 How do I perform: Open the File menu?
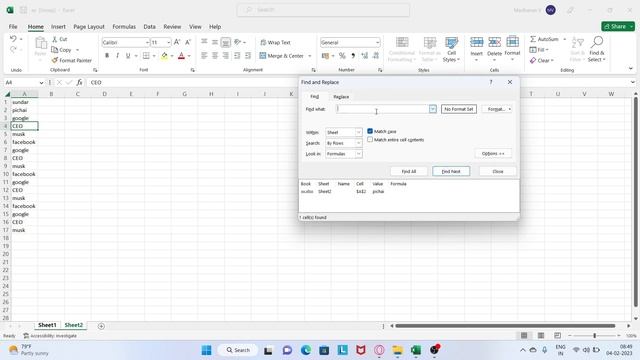click(x=13, y=27)
